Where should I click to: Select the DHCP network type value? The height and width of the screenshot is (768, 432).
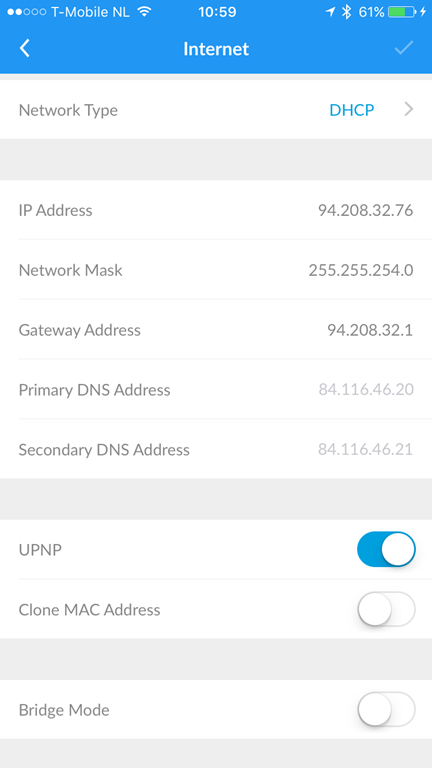[x=352, y=110]
